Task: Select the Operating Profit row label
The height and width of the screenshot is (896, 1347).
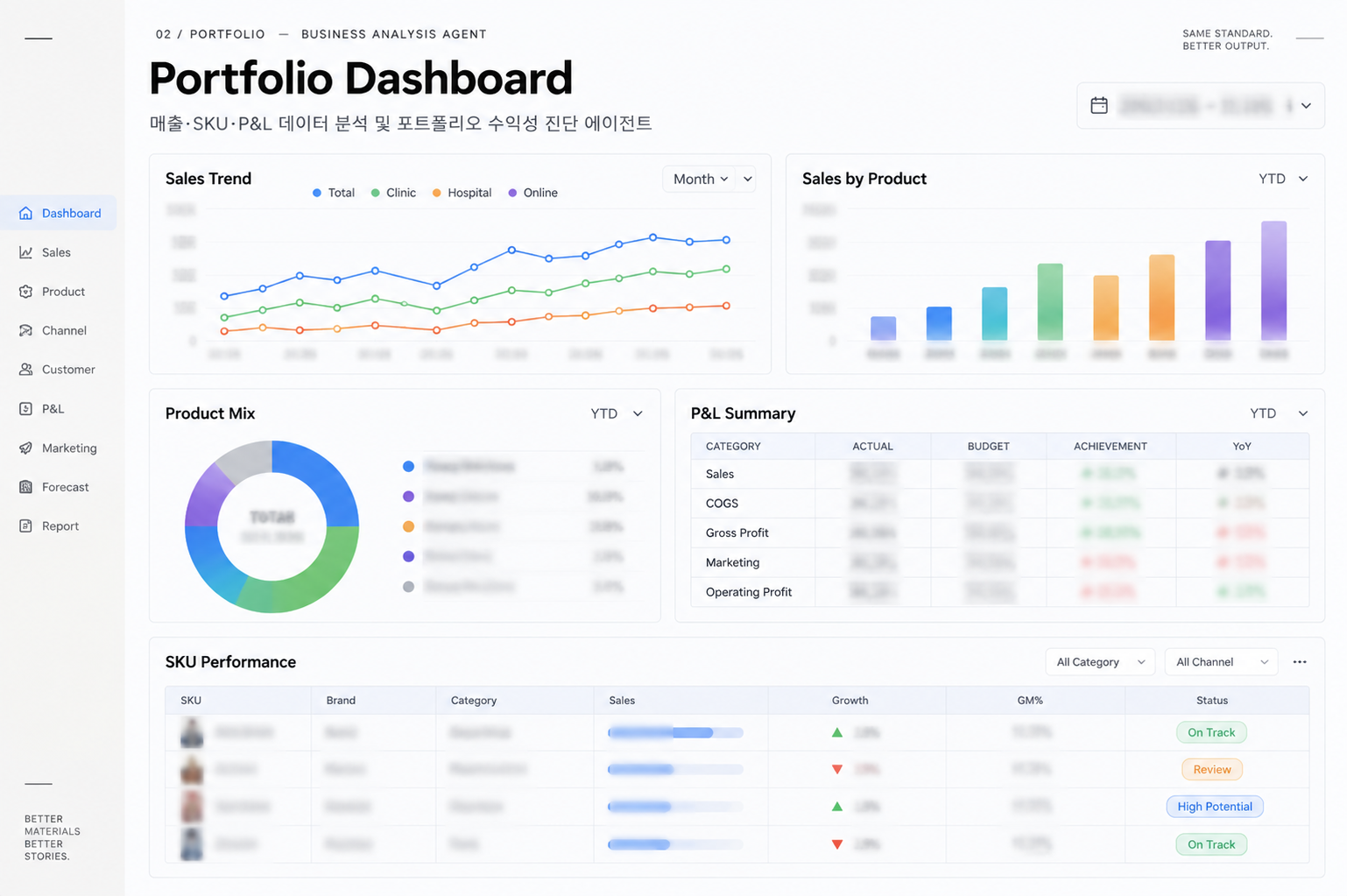Action: pyautogui.click(x=749, y=592)
